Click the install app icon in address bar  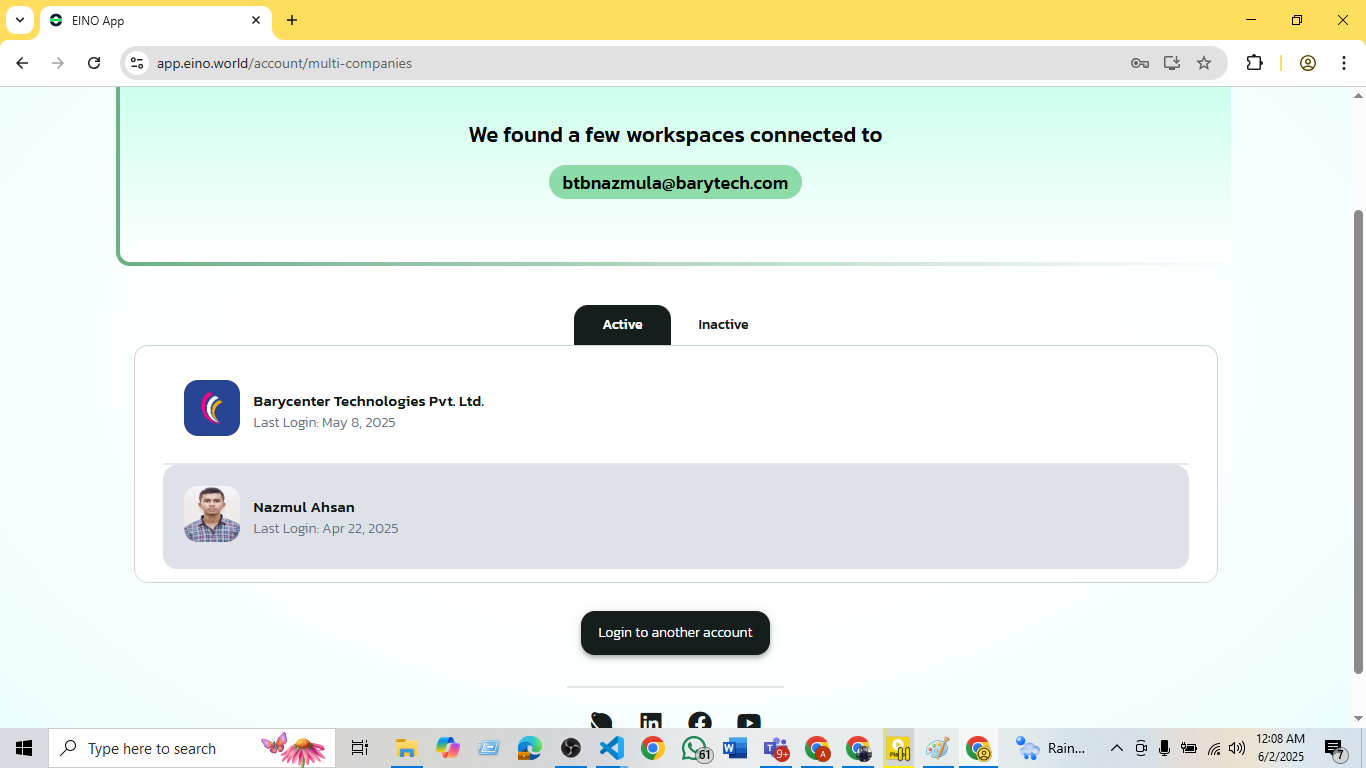(x=1172, y=63)
